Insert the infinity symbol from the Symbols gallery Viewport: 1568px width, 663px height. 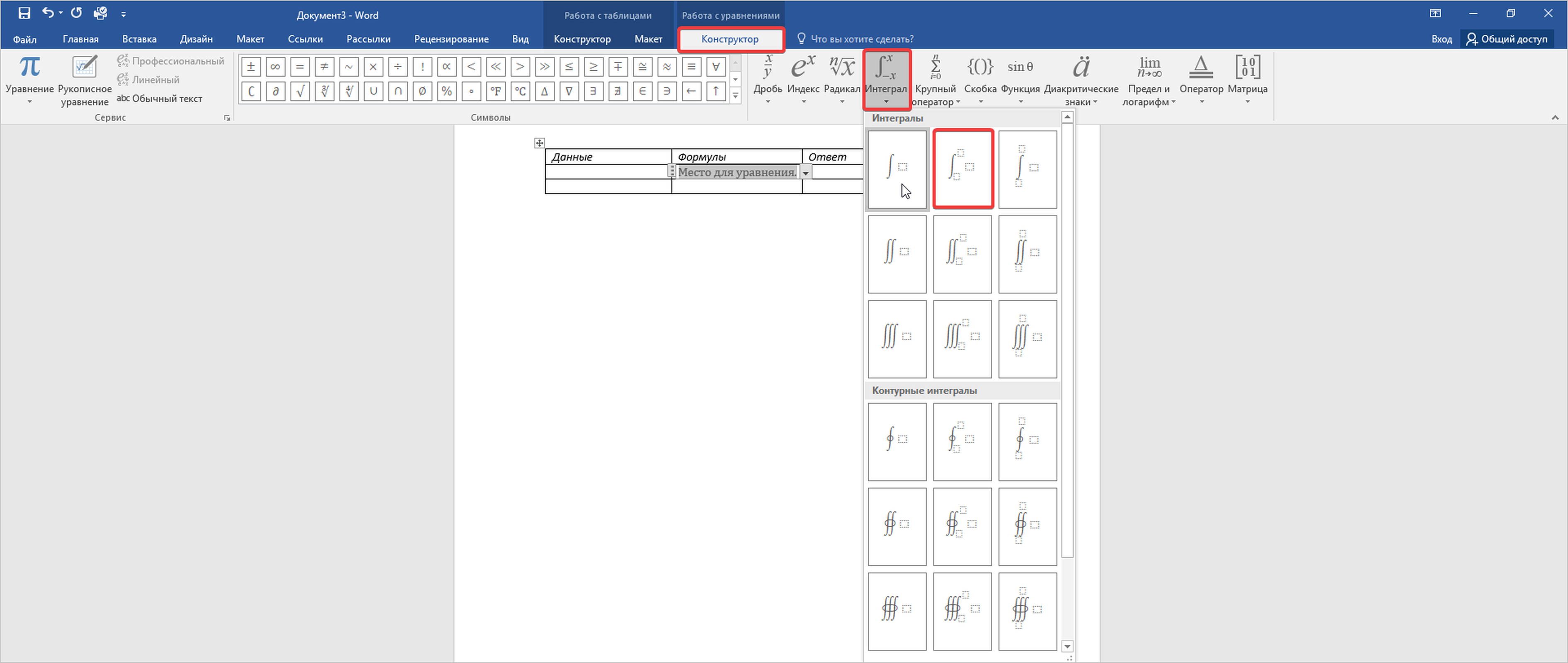pyautogui.click(x=275, y=67)
